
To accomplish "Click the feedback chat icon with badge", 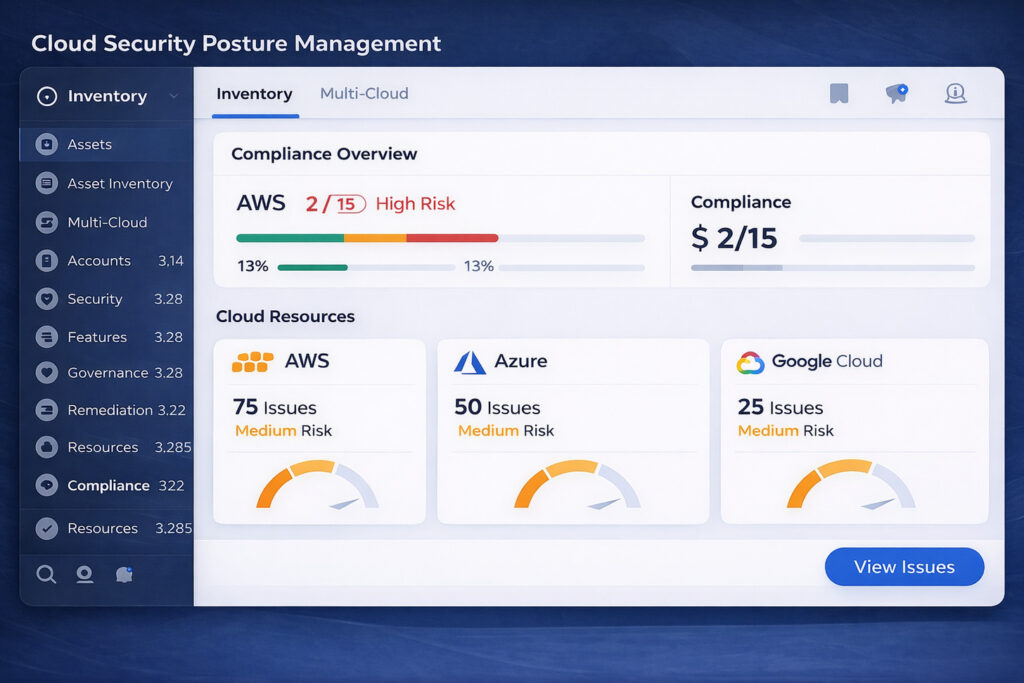I will click(895, 93).
